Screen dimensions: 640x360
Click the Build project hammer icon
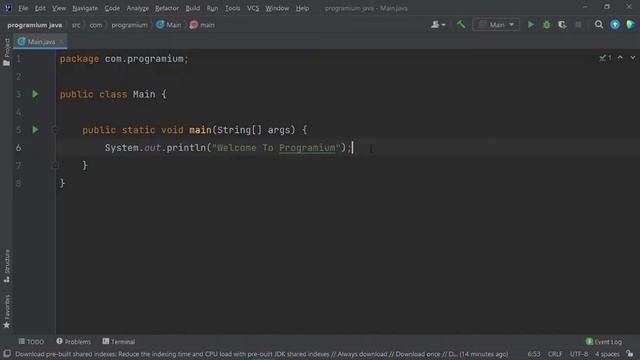[461, 24]
